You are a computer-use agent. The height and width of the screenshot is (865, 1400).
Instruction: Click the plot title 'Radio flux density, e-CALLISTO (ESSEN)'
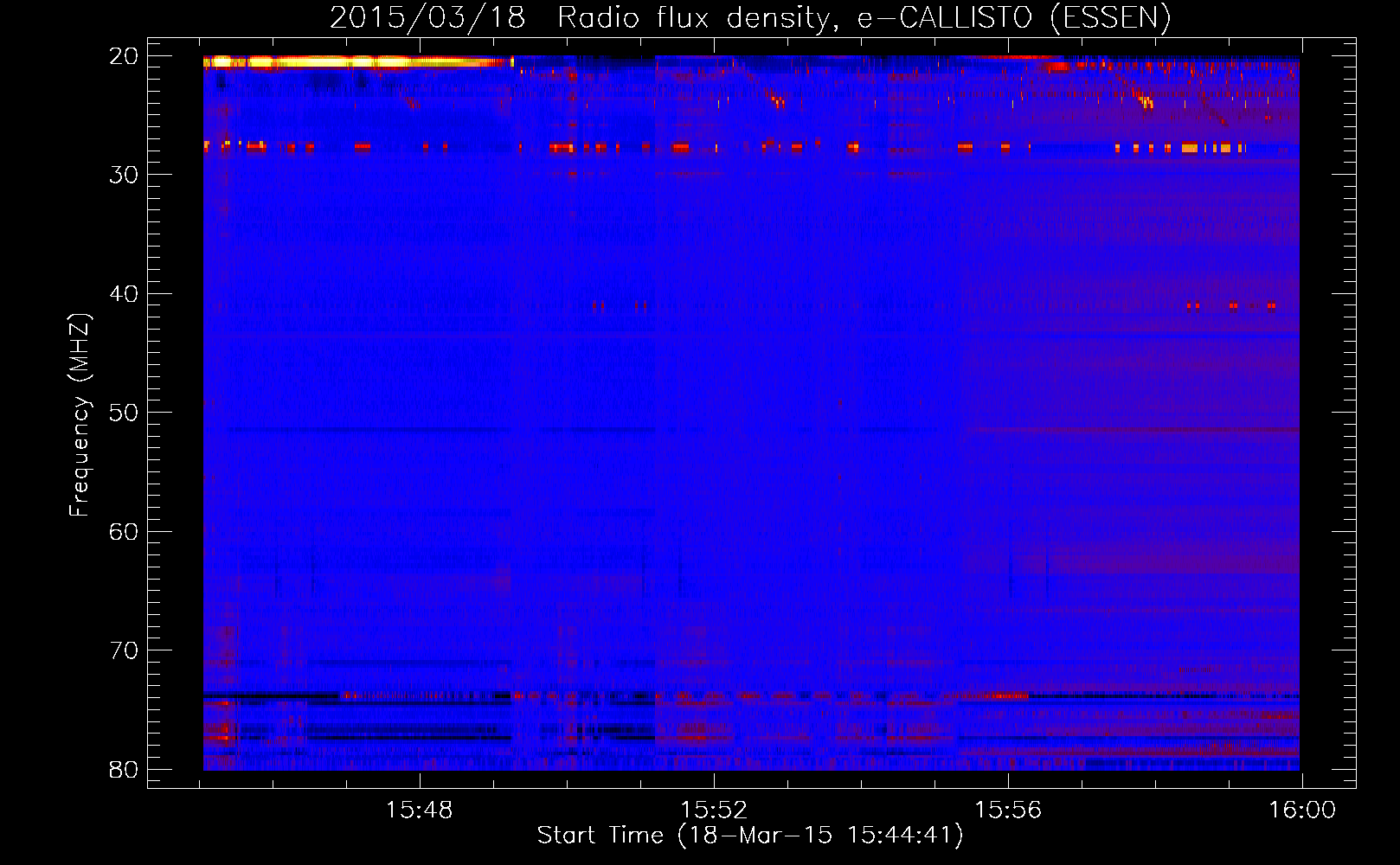point(864,18)
